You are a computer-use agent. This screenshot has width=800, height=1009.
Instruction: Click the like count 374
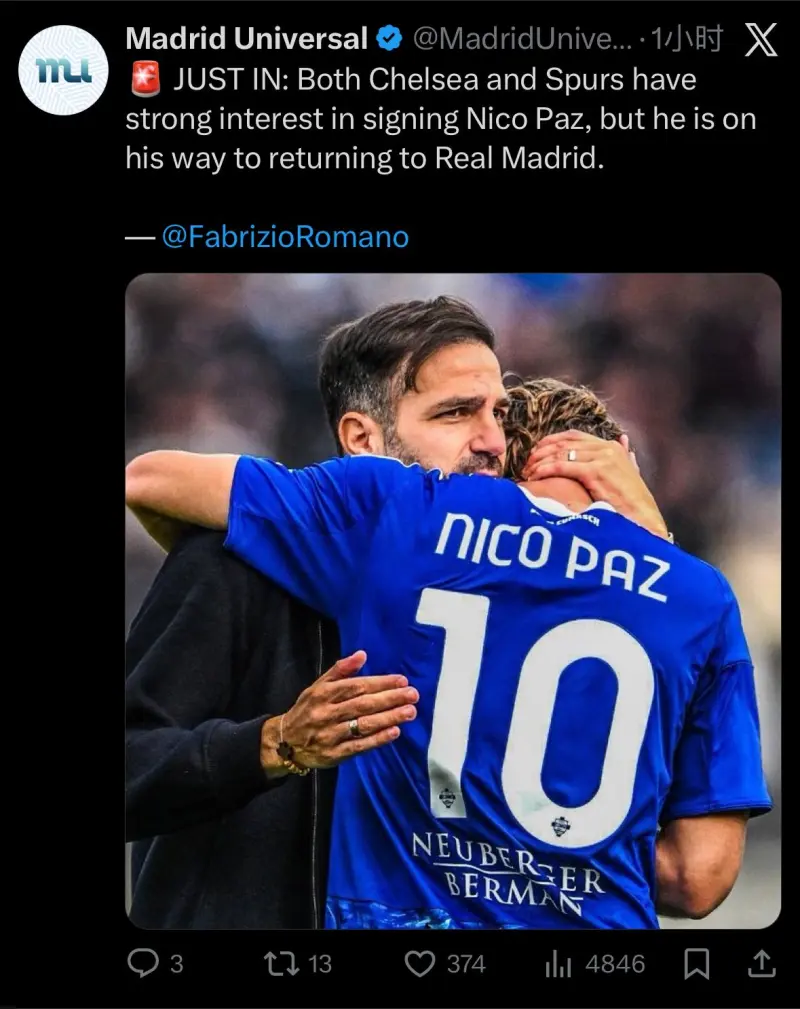466,964
